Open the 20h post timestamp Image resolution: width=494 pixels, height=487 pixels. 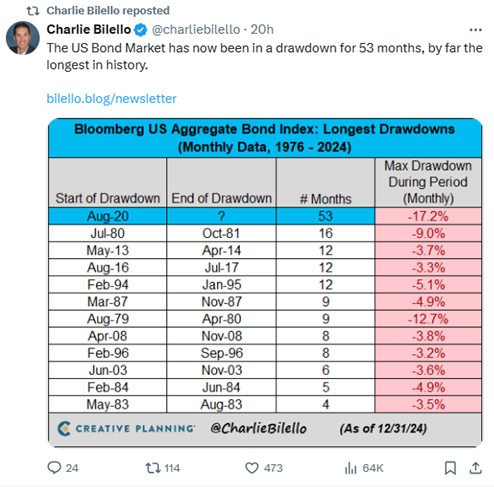[x=262, y=30]
